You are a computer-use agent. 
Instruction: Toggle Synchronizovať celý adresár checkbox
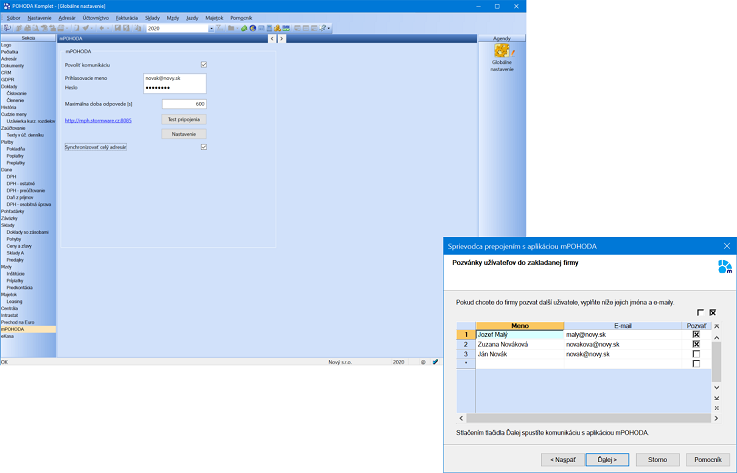[204, 147]
